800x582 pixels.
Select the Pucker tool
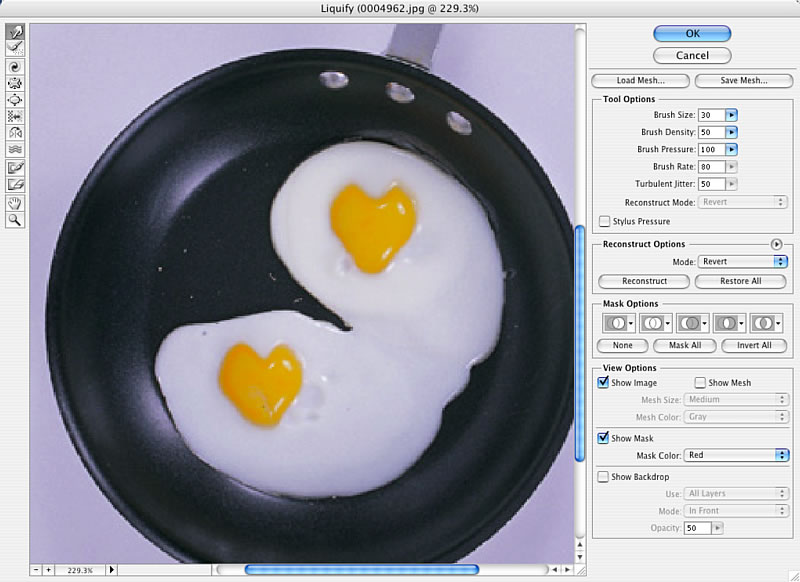click(15, 83)
